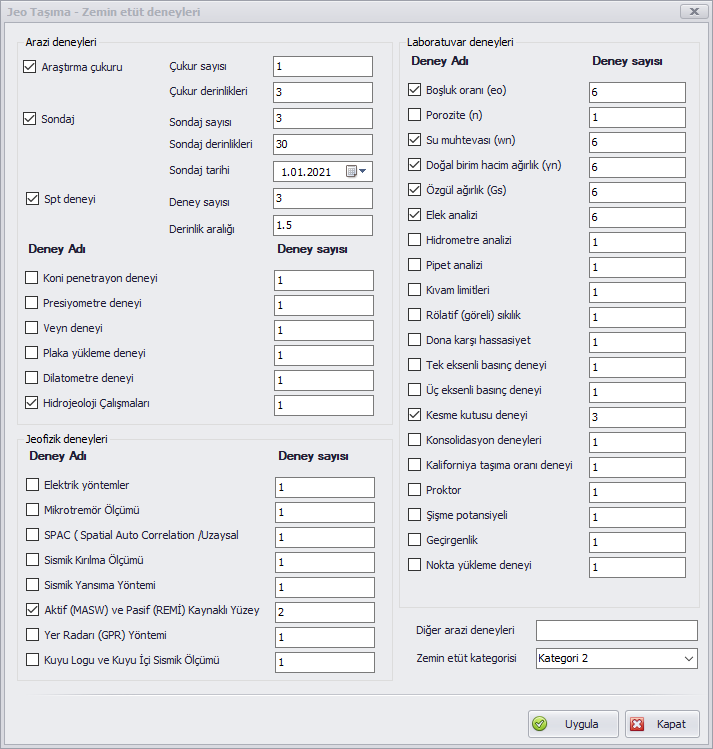
Task: Focus the Boşluk oranı count input
Action: (637, 92)
